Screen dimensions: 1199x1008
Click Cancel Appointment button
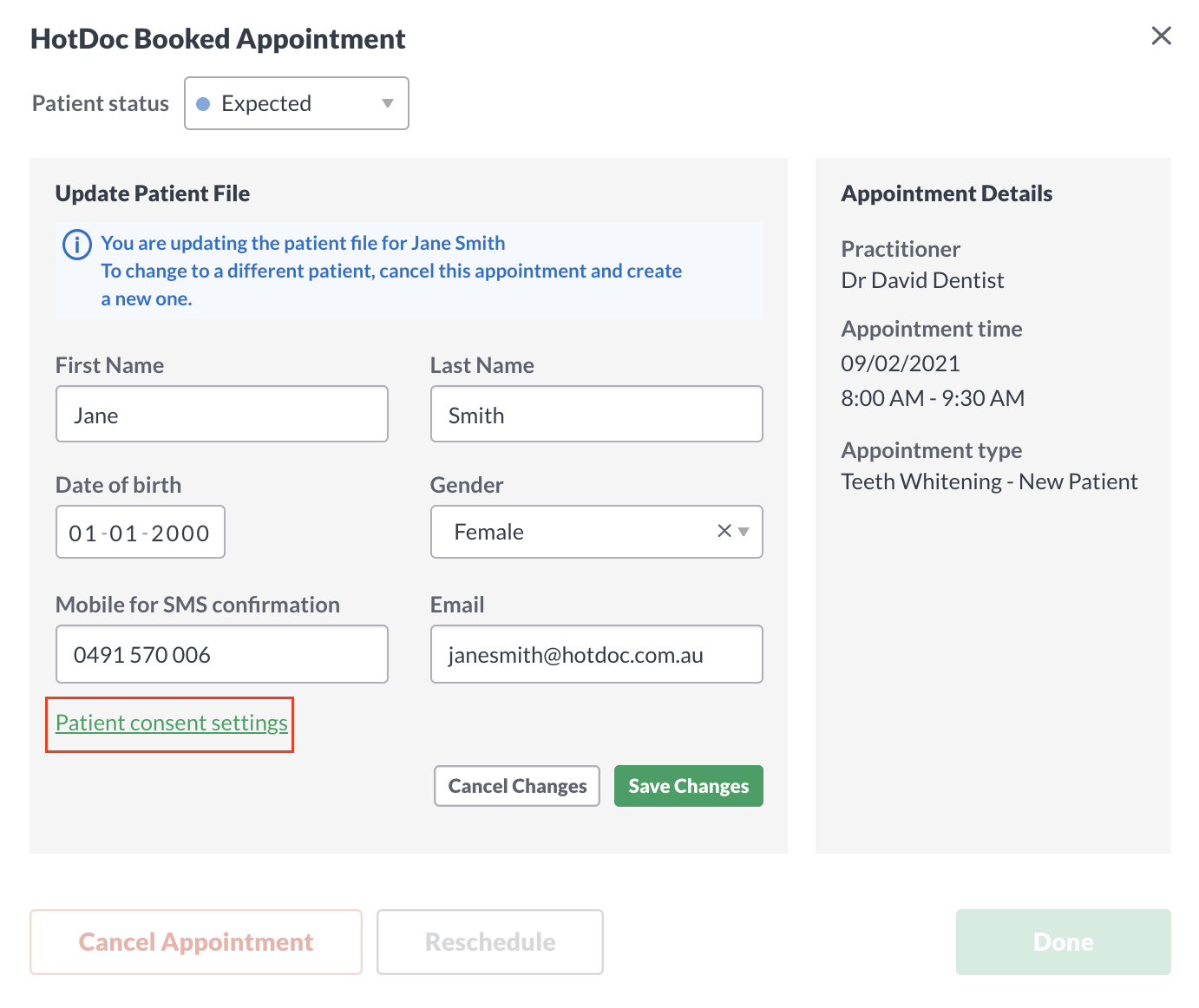coord(196,942)
